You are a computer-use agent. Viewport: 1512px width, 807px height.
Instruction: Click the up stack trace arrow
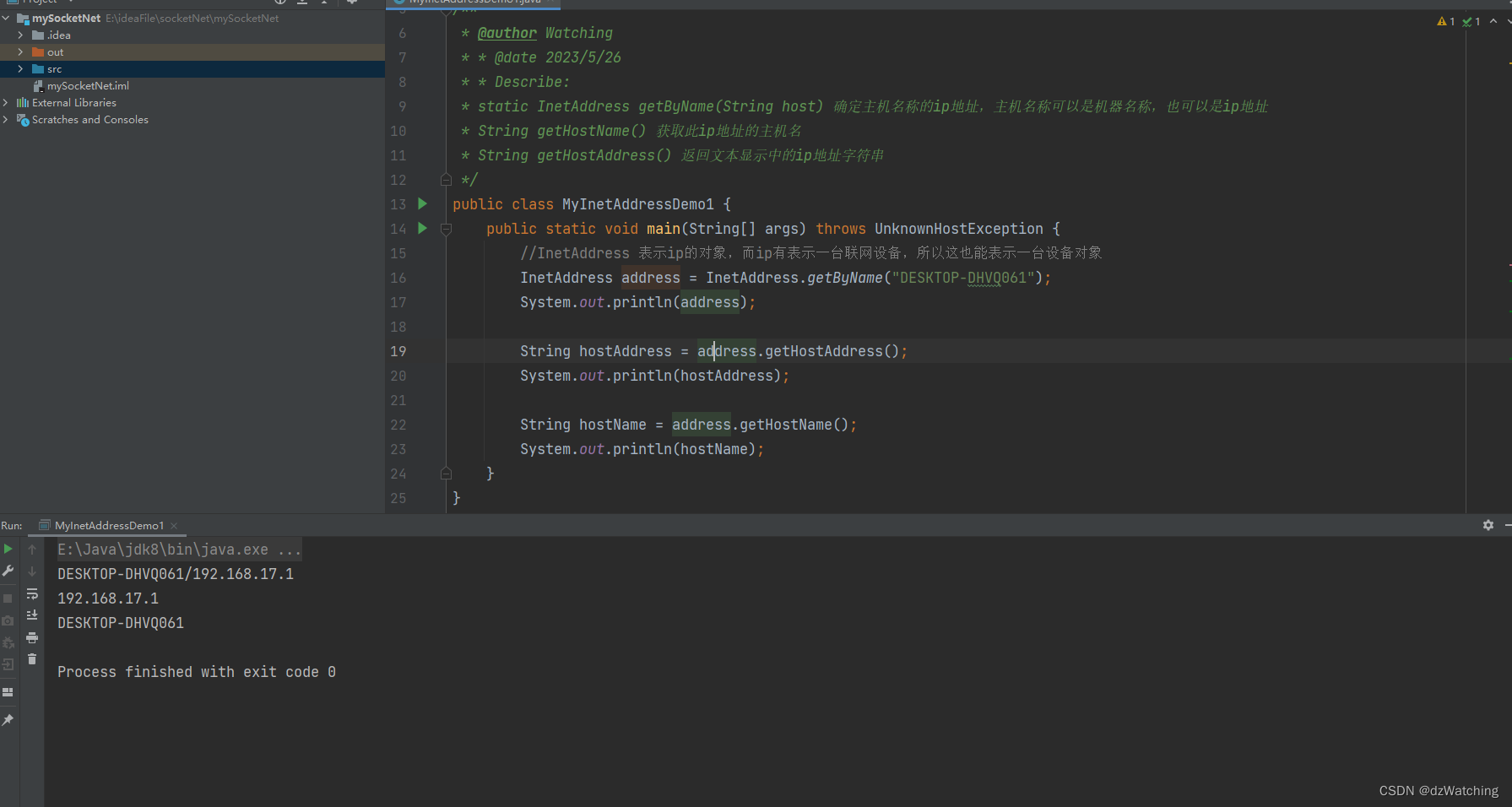click(x=32, y=549)
